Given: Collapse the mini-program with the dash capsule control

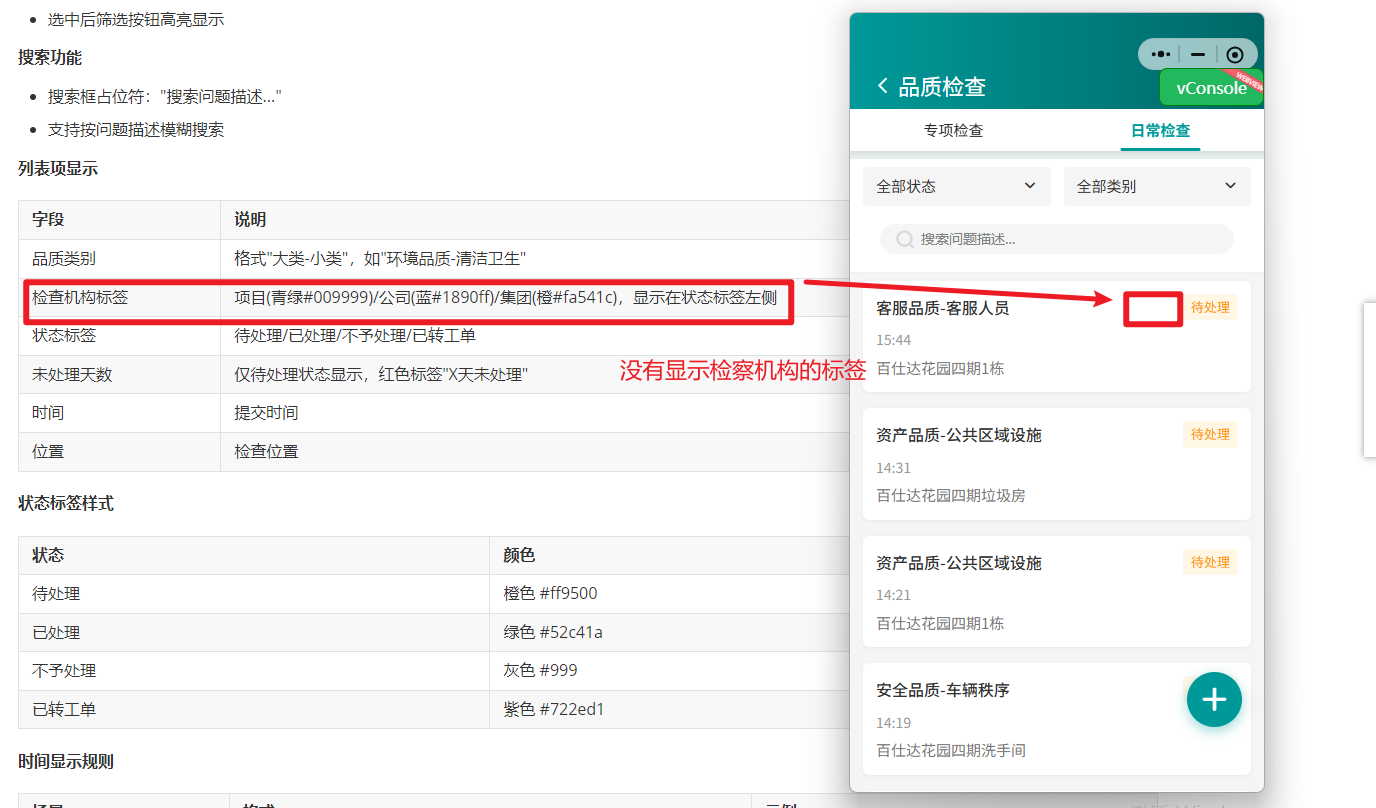Looking at the screenshot, I should click(1197, 54).
